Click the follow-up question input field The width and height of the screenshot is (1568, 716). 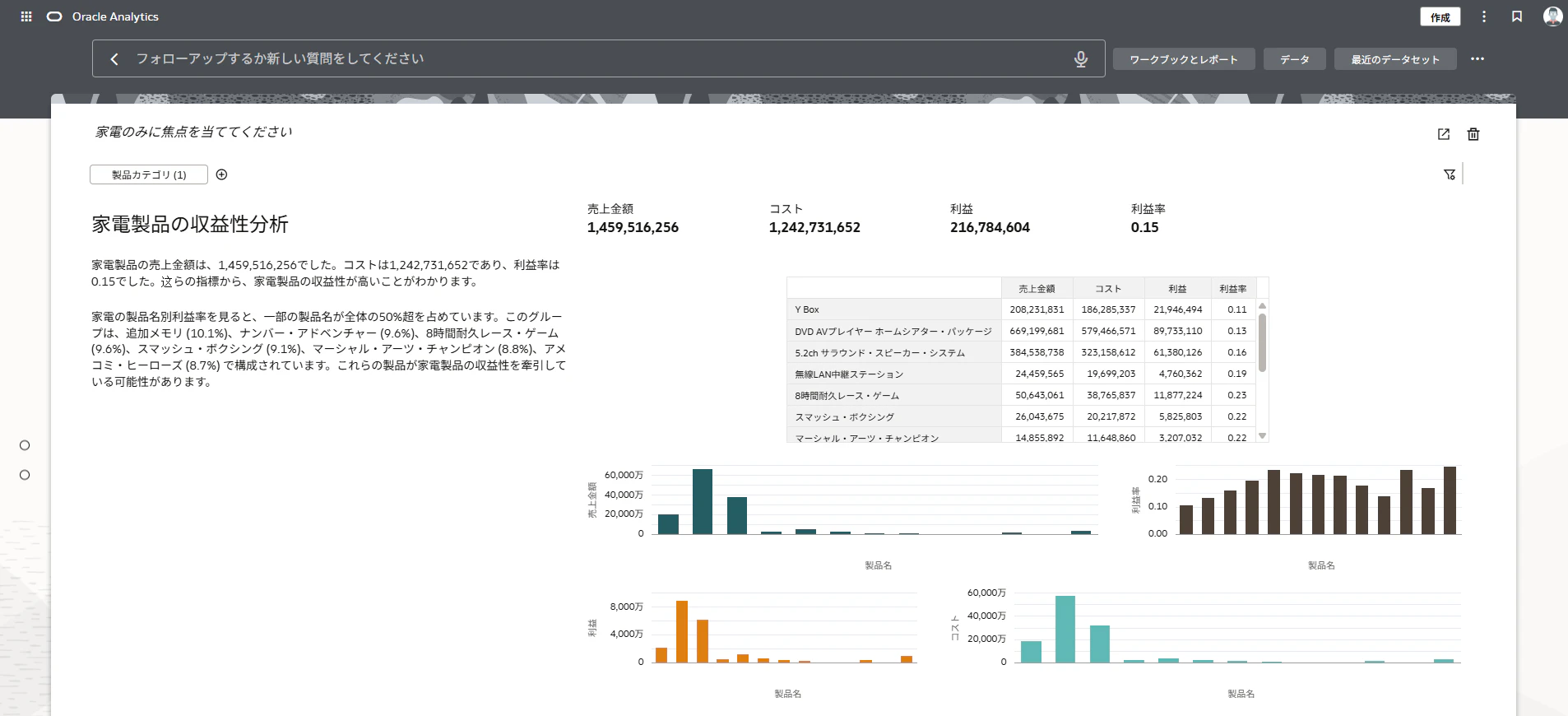(x=596, y=59)
